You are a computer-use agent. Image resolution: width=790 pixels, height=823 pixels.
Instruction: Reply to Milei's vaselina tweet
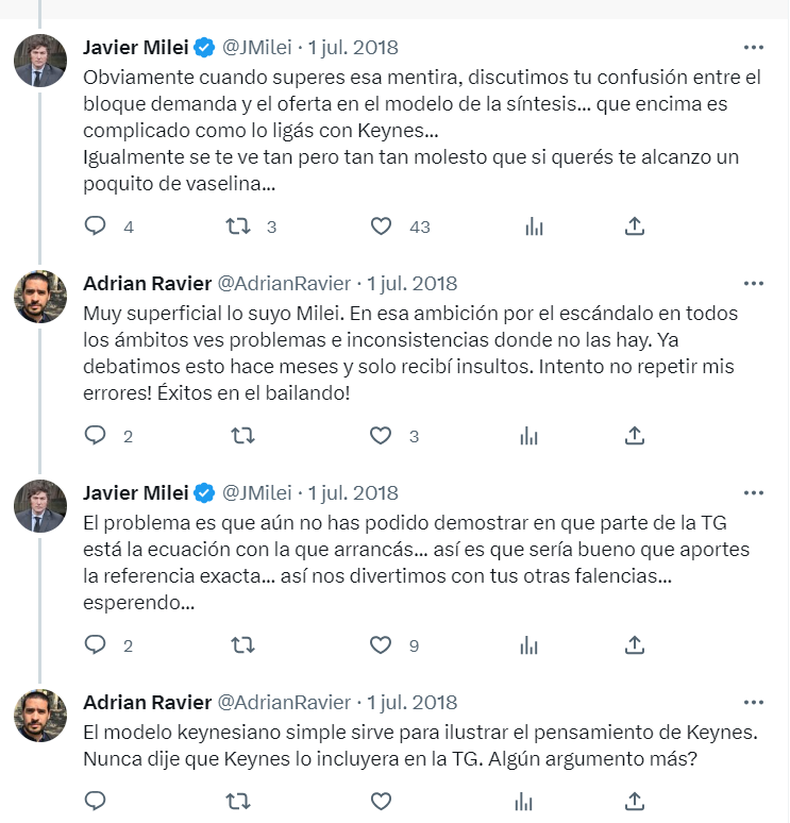coord(95,226)
